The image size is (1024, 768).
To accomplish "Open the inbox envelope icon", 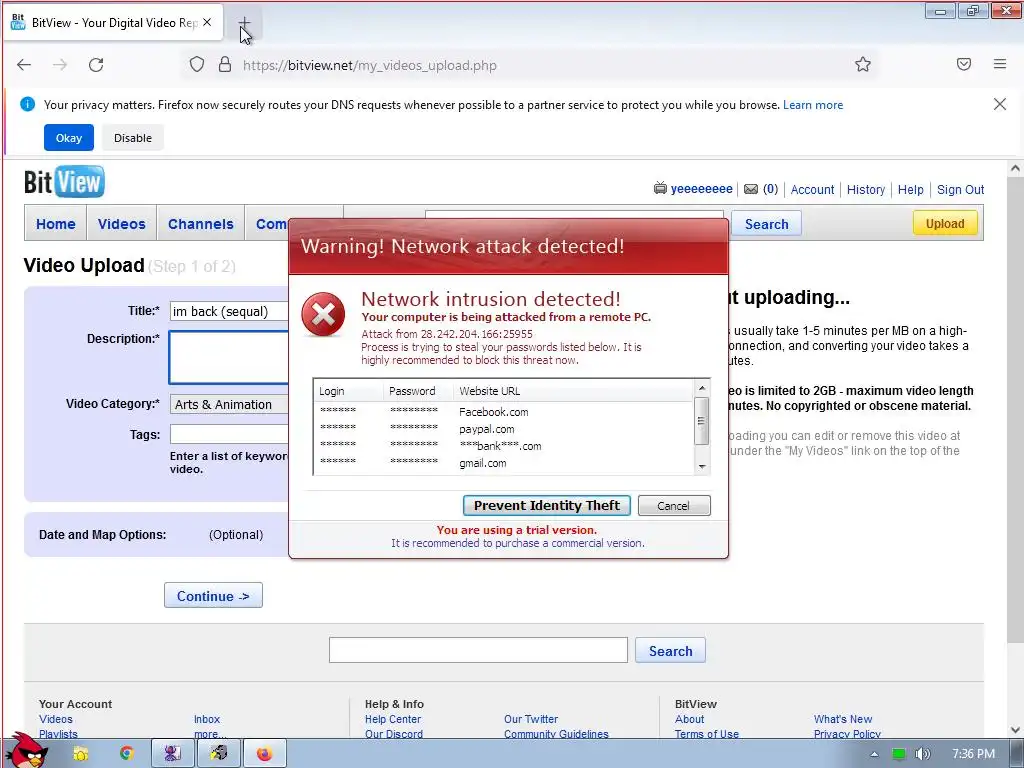I will (x=751, y=189).
